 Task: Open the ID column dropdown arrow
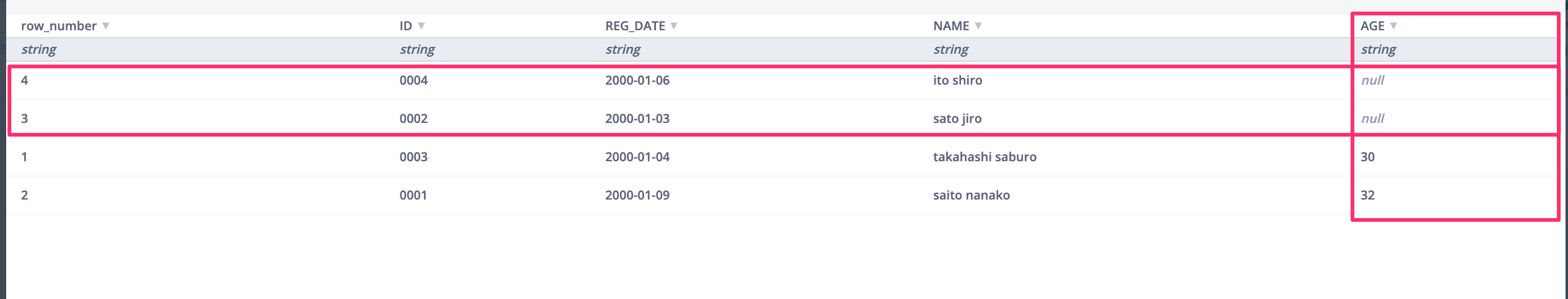421,26
